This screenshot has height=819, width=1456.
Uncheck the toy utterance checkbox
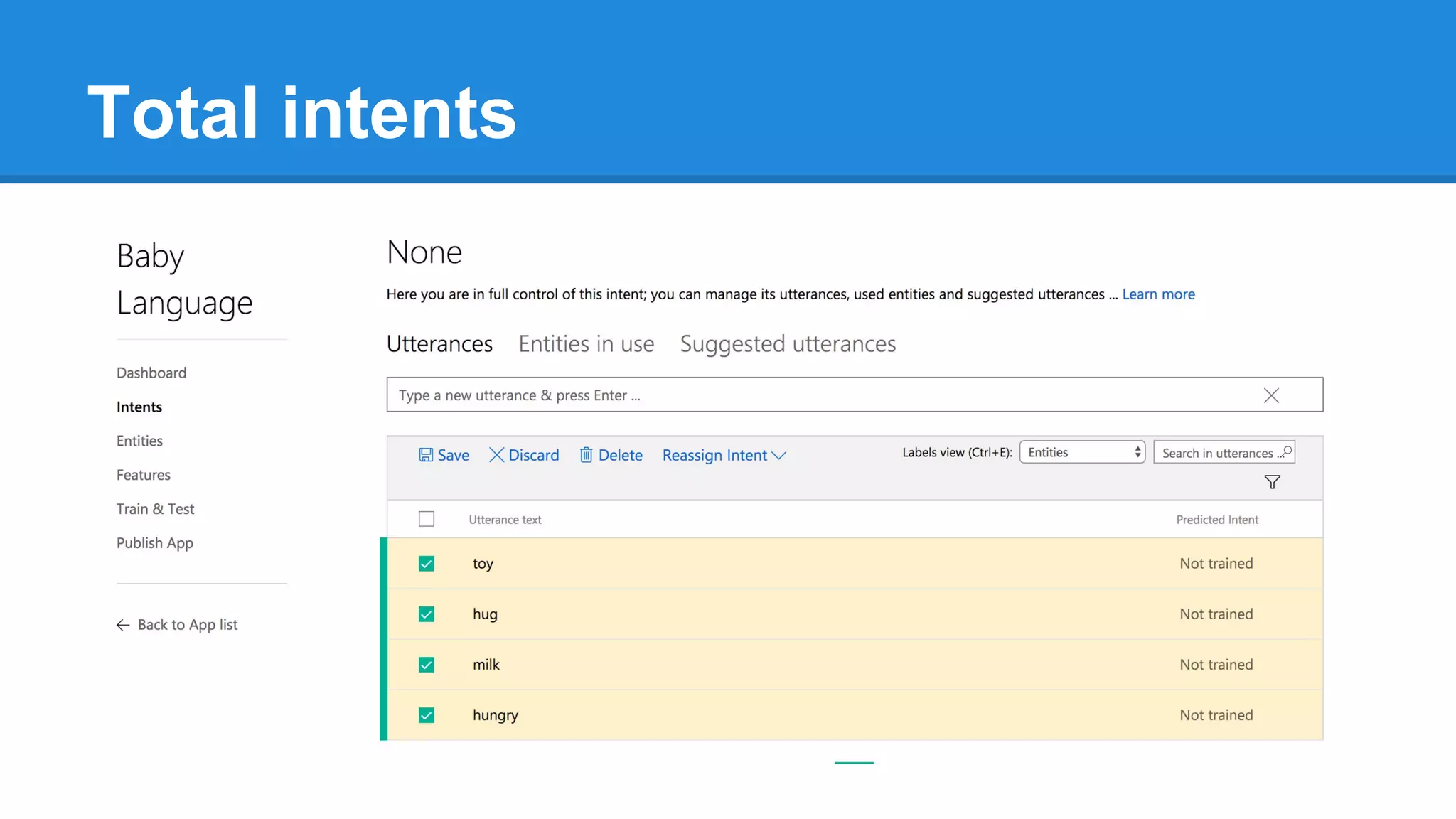point(427,564)
